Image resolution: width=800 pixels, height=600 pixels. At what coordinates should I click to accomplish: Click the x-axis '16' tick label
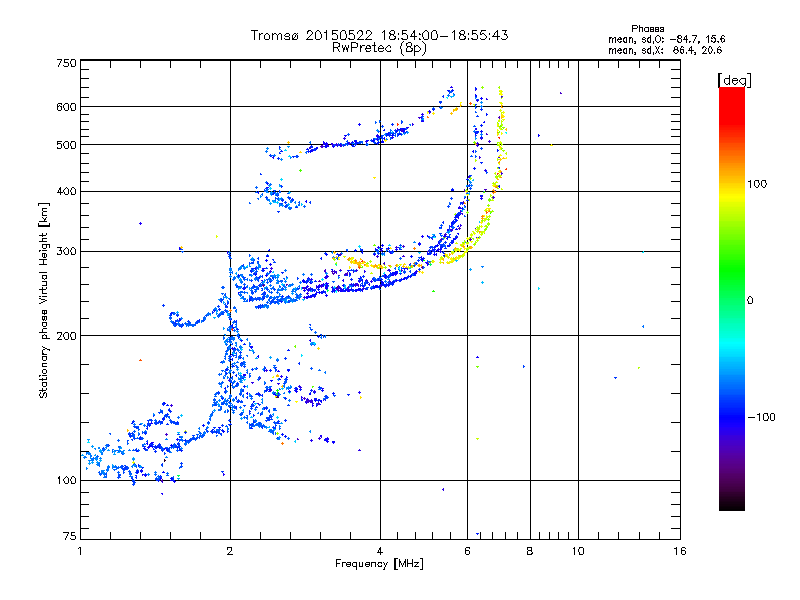coord(680,551)
